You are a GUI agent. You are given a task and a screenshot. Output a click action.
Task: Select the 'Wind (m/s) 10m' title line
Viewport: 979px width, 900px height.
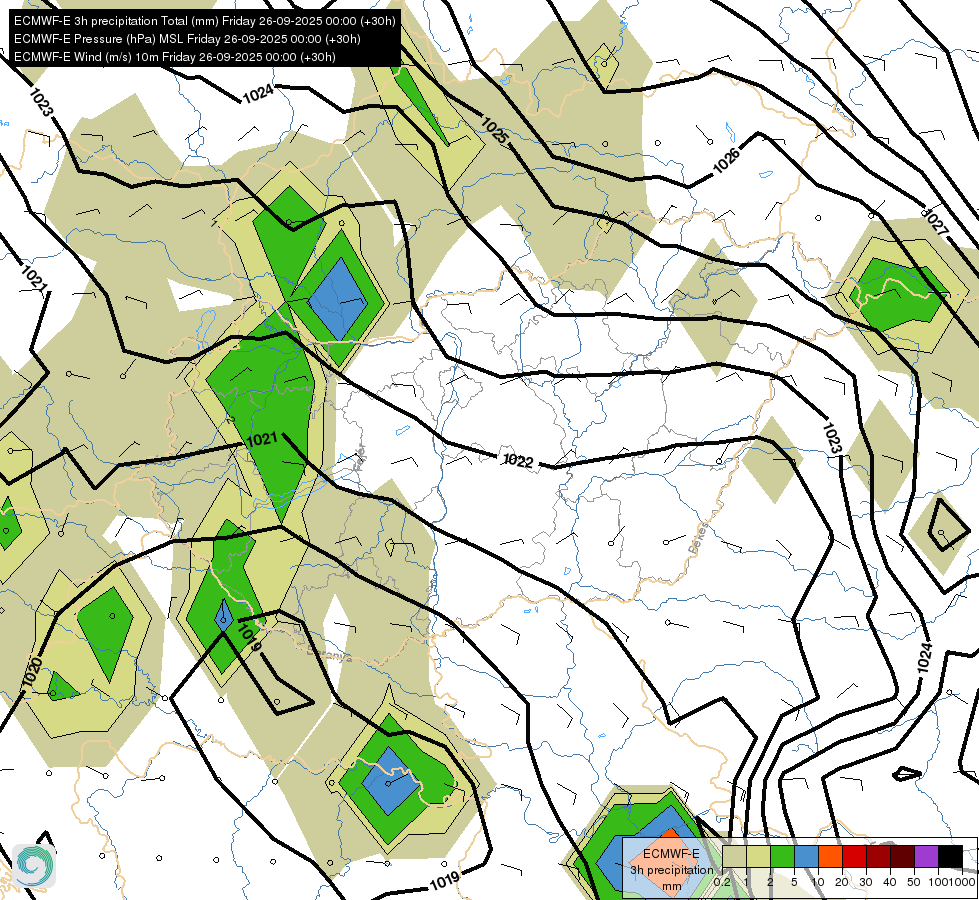pos(175,57)
